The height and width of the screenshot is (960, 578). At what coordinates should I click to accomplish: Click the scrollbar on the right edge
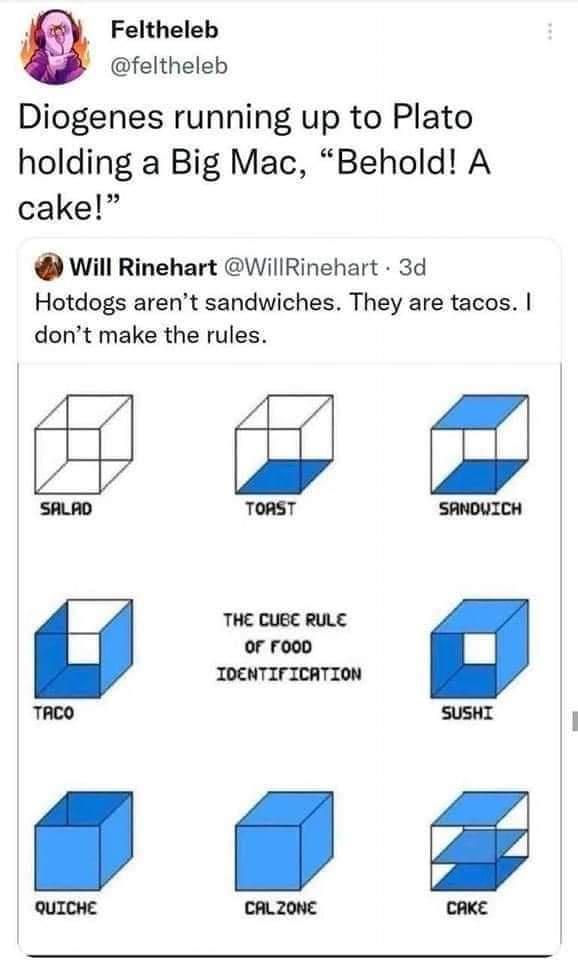click(573, 717)
